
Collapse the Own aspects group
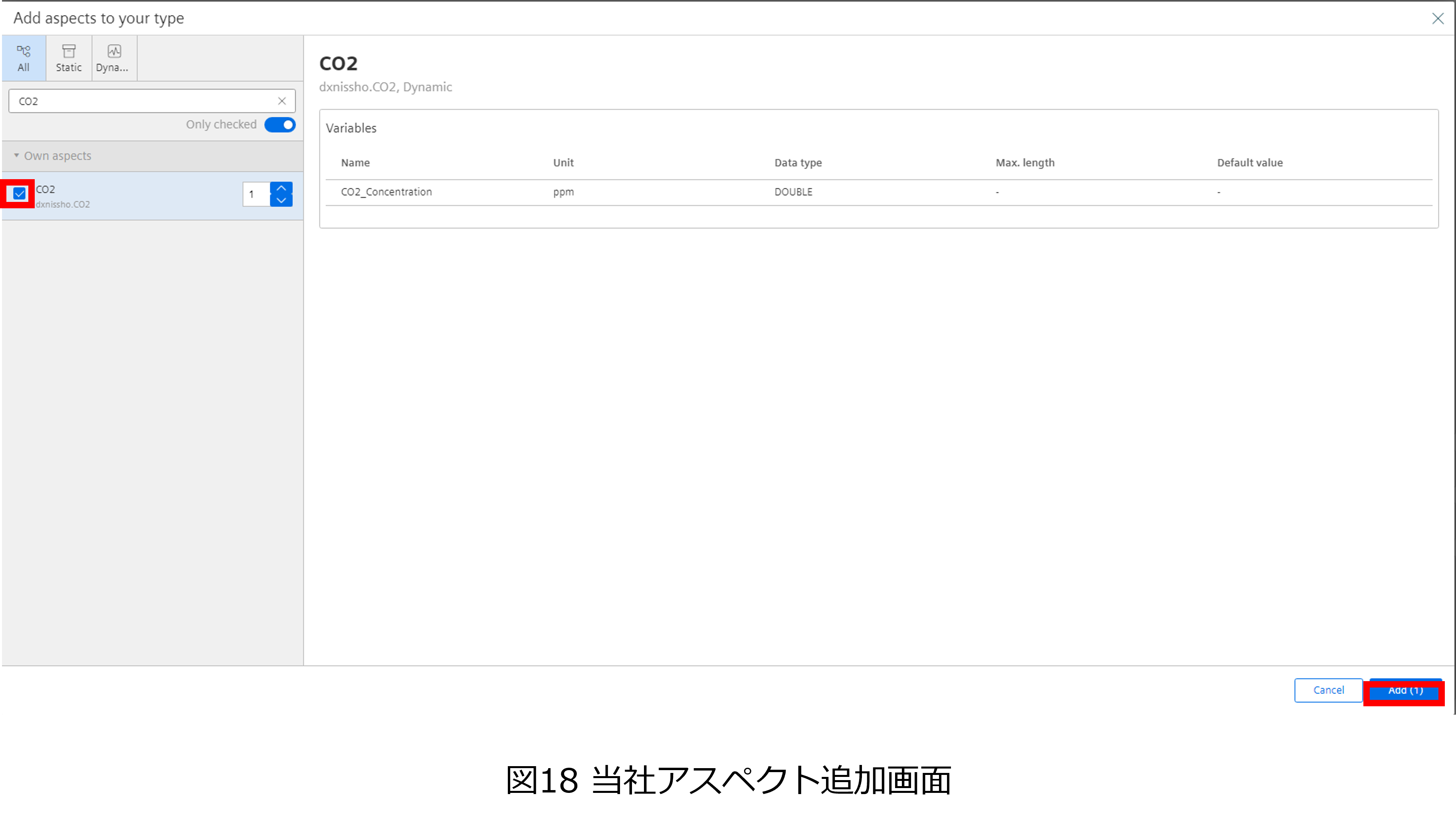(x=16, y=156)
